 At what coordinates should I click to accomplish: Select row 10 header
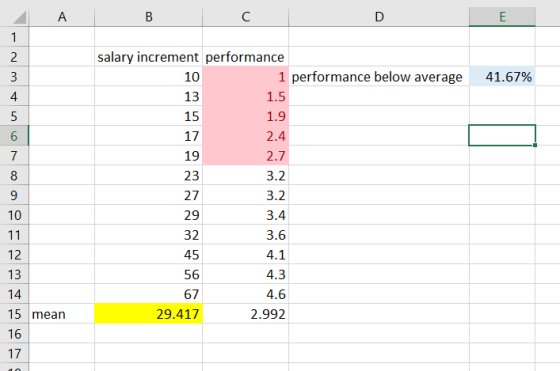[x=14, y=215]
